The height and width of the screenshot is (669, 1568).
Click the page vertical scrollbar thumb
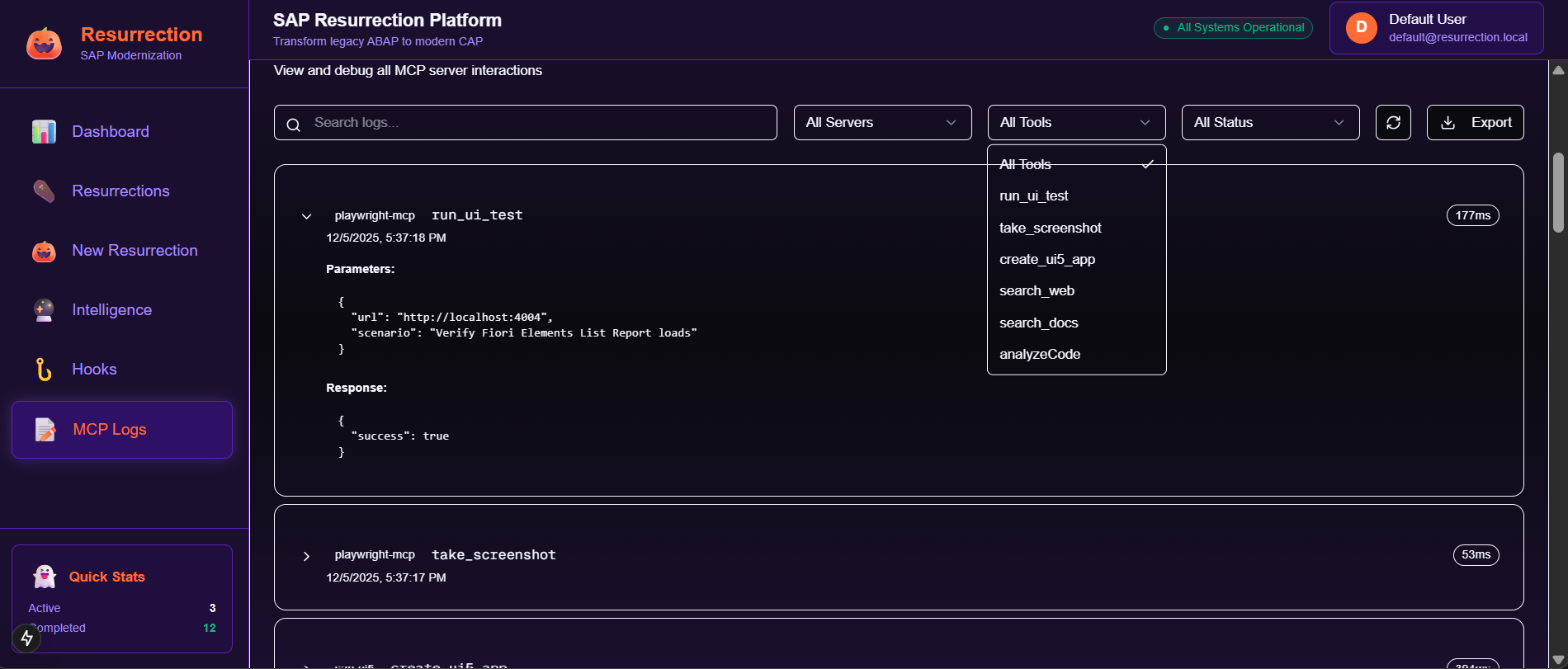pyautogui.click(x=1558, y=193)
